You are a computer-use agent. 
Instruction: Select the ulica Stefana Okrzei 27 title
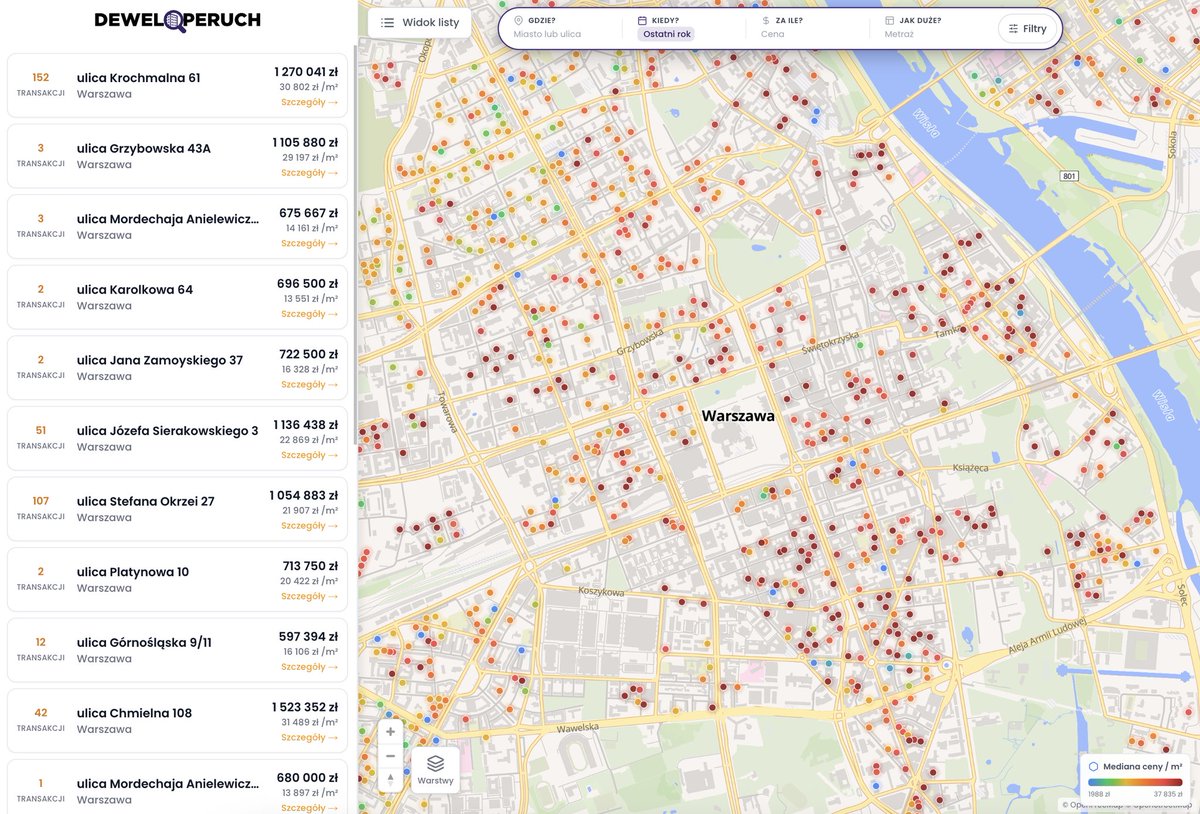(146, 502)
